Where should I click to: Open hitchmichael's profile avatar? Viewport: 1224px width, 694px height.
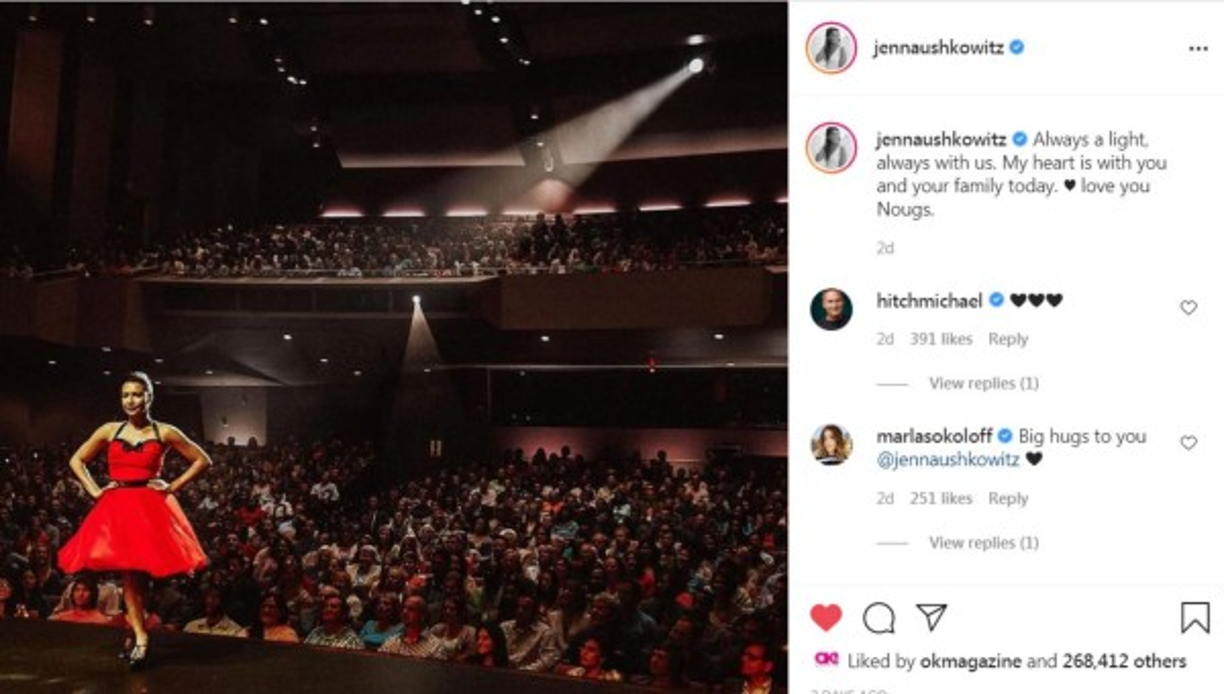tap(831, 309)
